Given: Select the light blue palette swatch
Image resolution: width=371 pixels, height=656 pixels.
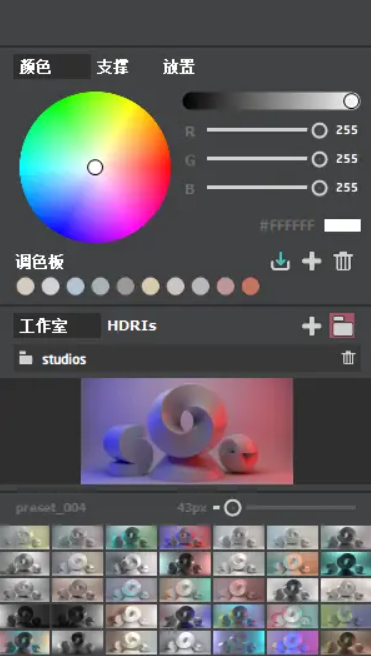Looking at the screenshot, I should coord(76,287).
